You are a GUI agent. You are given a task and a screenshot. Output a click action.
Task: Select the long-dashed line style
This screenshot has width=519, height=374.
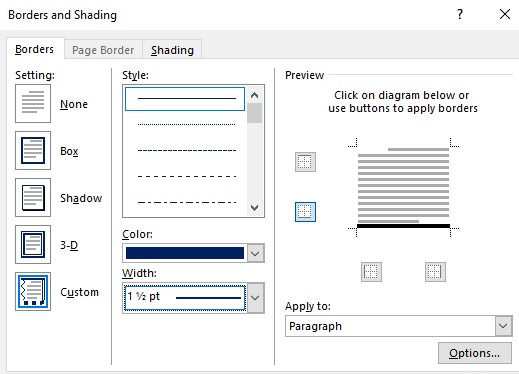[x=186, y=176]
